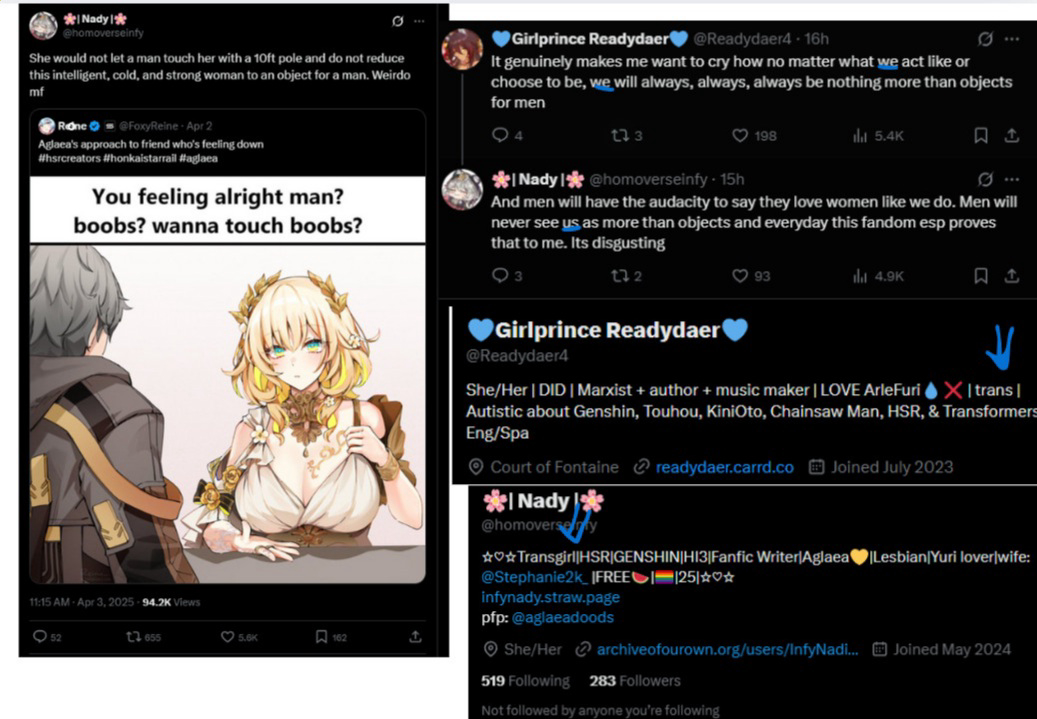Click Grok icon on Girlprince Readydaer's tweet
Viewport: 1037px width, 719px height.
(985, 39)
